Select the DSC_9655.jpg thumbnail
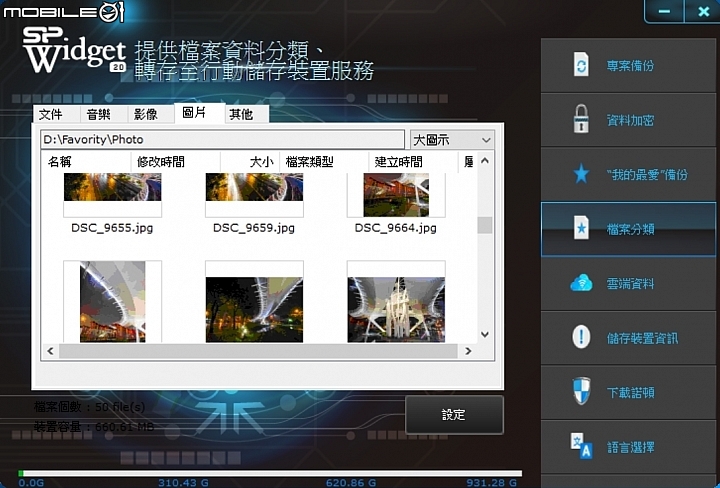This screenshot has width=720, height=488. click(x=112, y=195)
